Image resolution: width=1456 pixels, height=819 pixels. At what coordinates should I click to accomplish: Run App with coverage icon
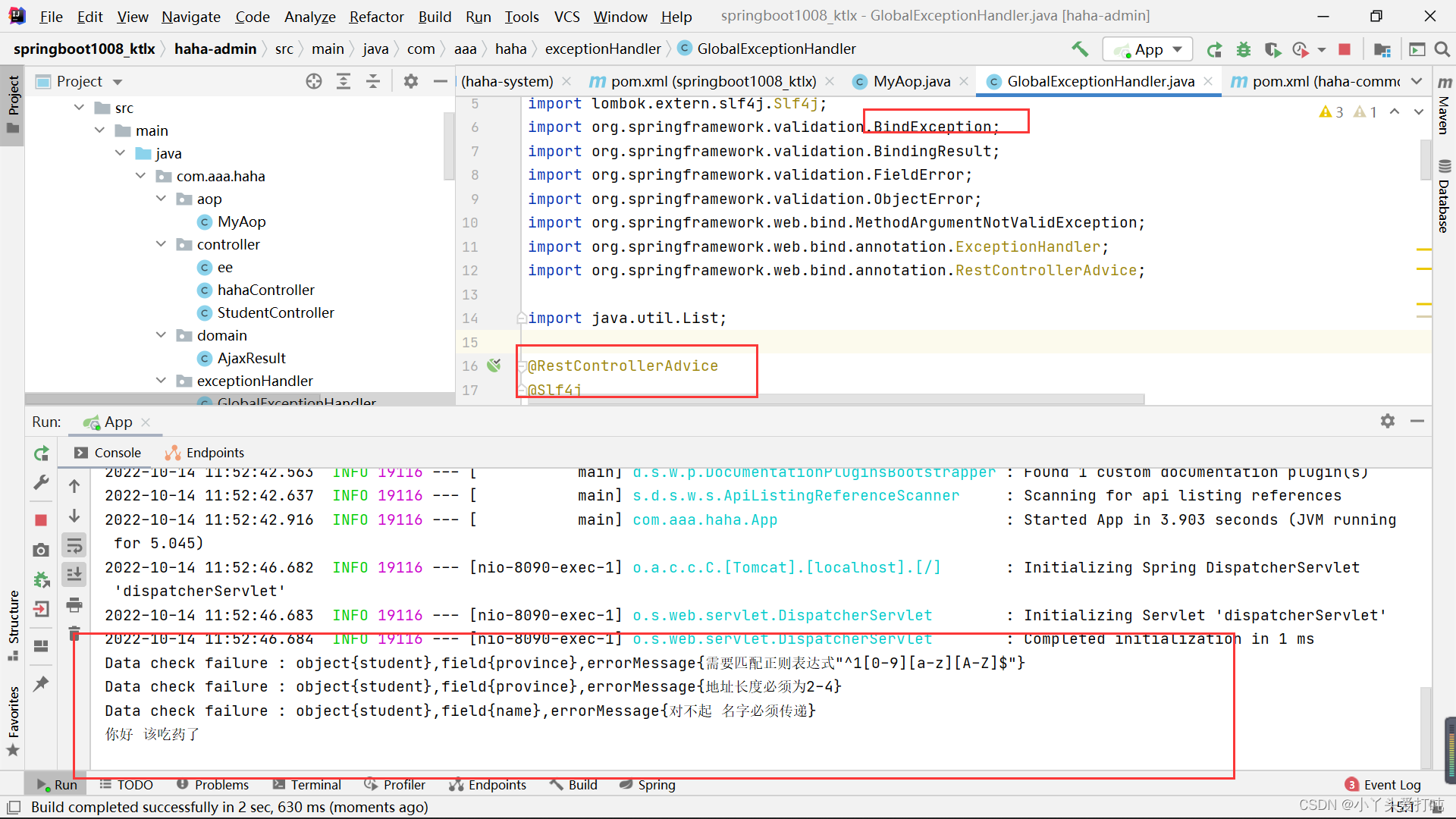pos(1272,49)
